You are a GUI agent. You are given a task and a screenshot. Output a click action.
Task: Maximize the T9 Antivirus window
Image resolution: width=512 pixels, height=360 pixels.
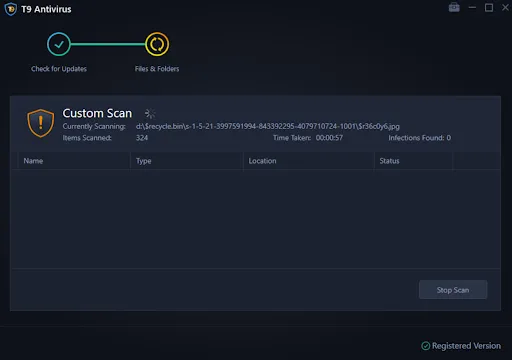click(x=489, y=7)
